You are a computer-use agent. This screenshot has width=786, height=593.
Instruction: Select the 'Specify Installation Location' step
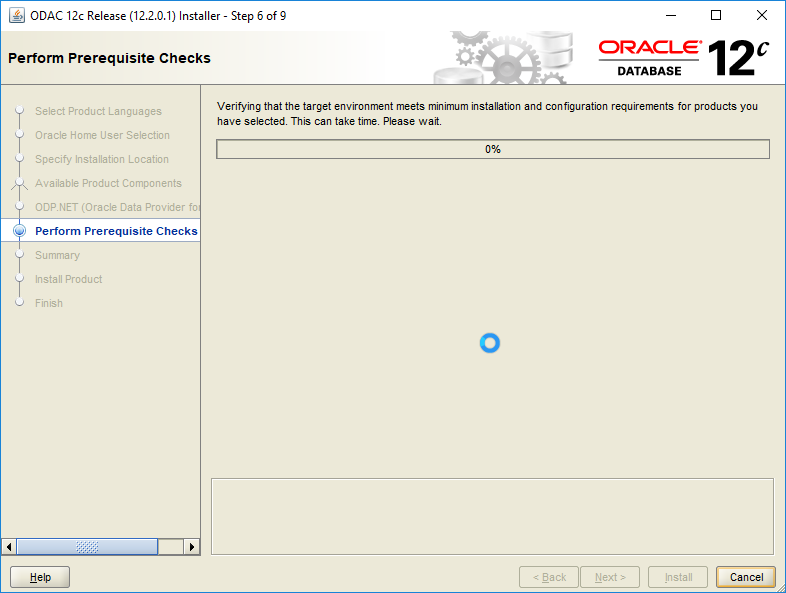point(102,159)
